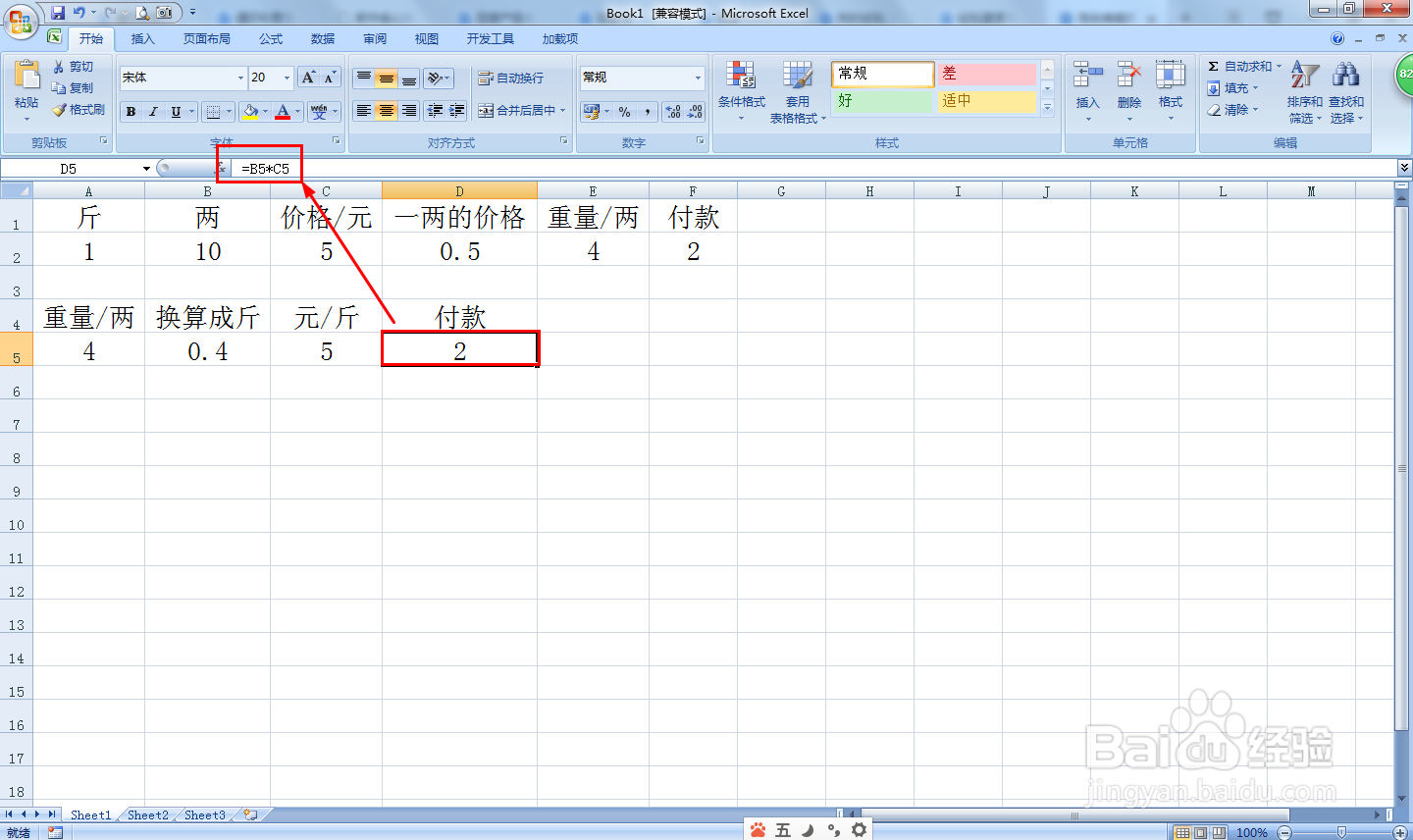Switch to the Sheet2 worksheet tab
The width and height of the screenshot is (1413, 840).
pos(146,814)
